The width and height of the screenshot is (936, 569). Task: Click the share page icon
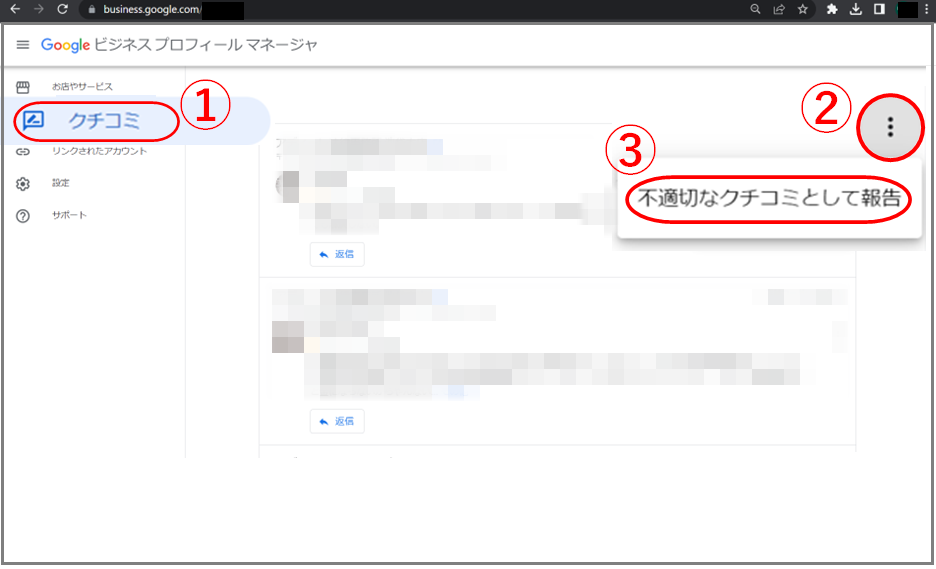pos(779,9)
